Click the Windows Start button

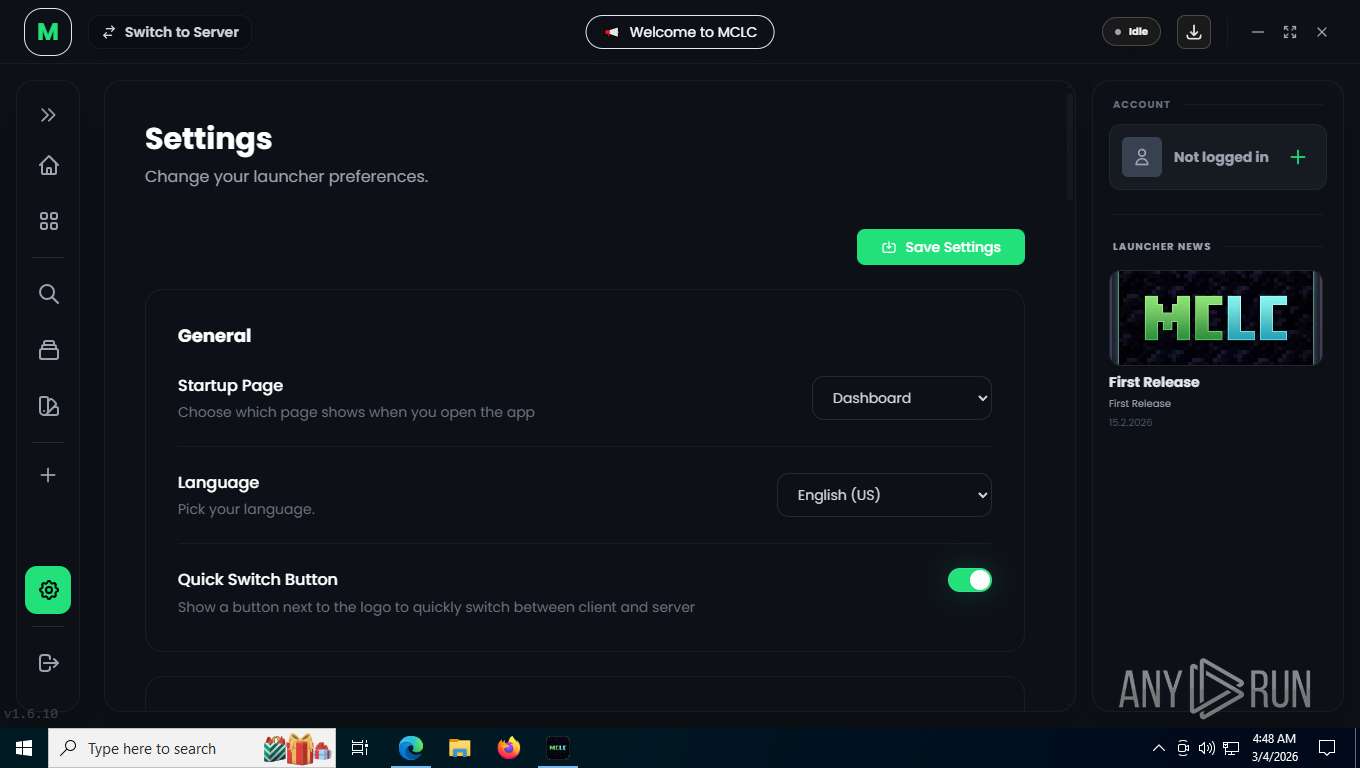tap(24, 748)
